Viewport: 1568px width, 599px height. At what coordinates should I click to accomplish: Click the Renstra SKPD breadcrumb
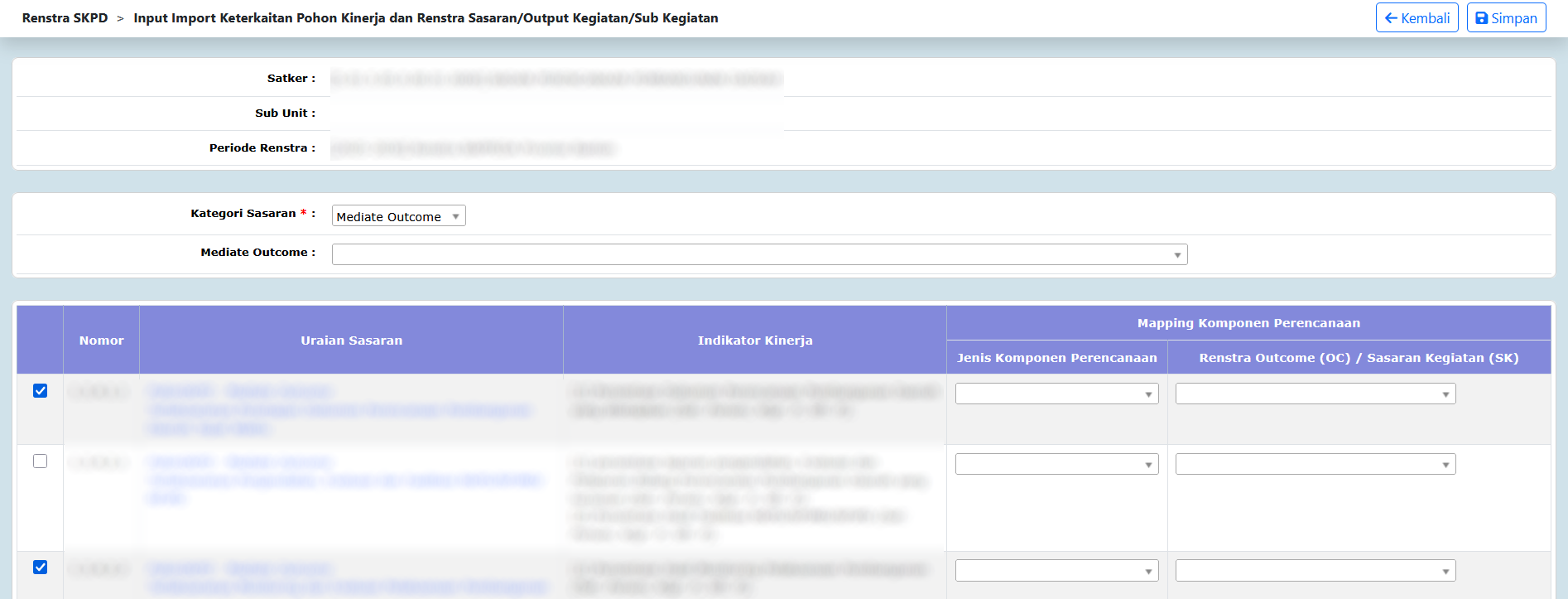(65, 18)
